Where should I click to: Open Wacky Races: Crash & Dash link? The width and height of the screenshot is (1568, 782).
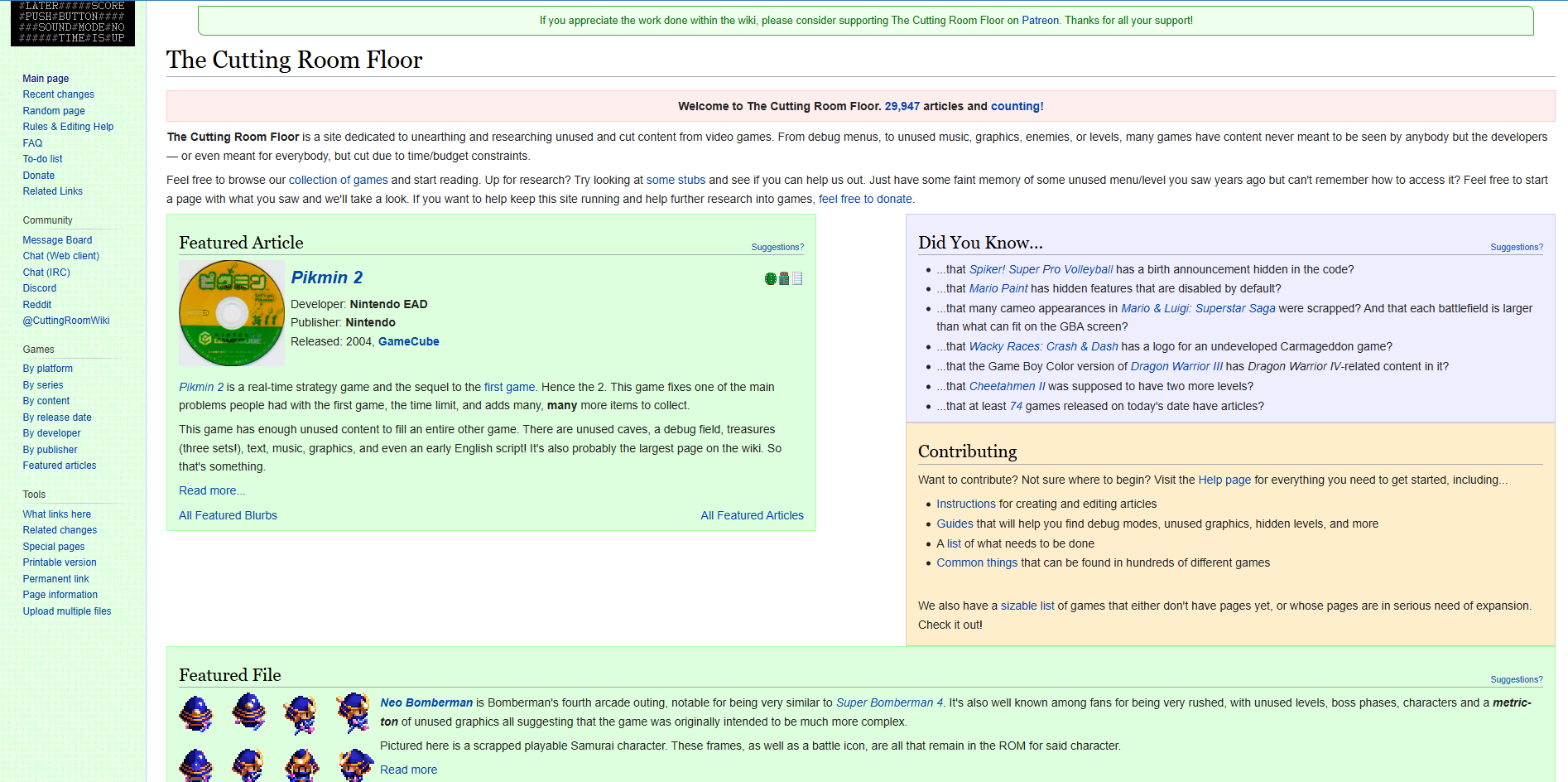pos(1043,346)
